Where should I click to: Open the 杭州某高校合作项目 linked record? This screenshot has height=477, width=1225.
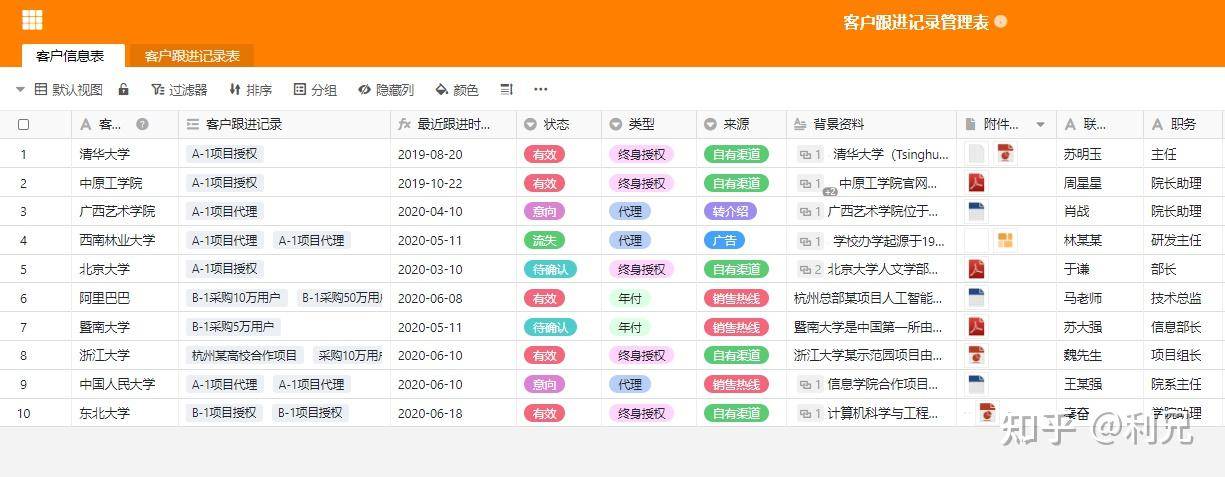pyautogui.click(x=245, y=355)
